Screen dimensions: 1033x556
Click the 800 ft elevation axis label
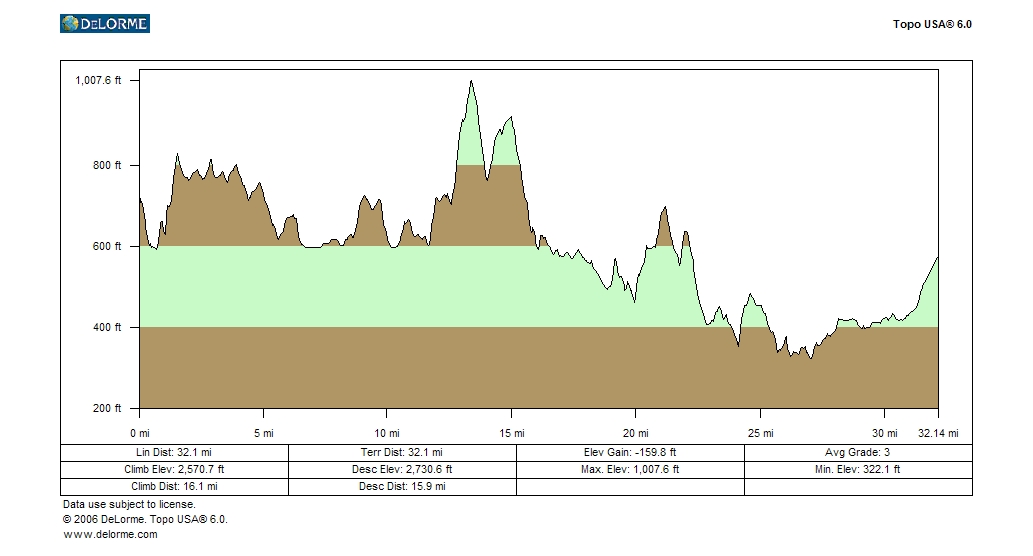tap(109, 165)
